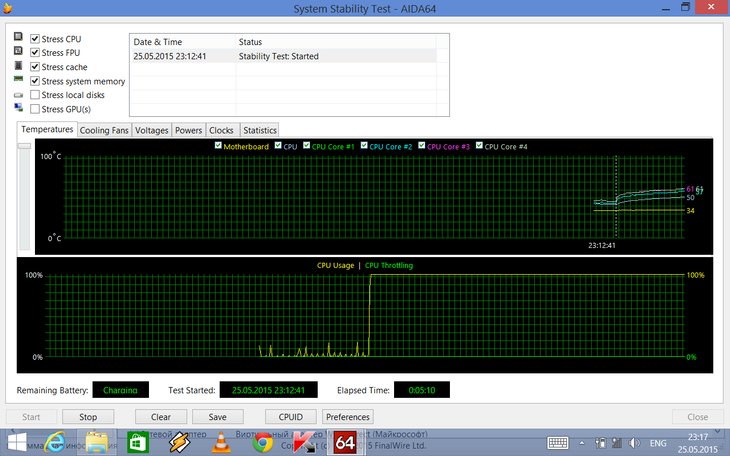The height and width of the screenshot is (456, 730).
Task: Click the monitor icon beside Stress GPU(s)
Action: coord(18,108)
